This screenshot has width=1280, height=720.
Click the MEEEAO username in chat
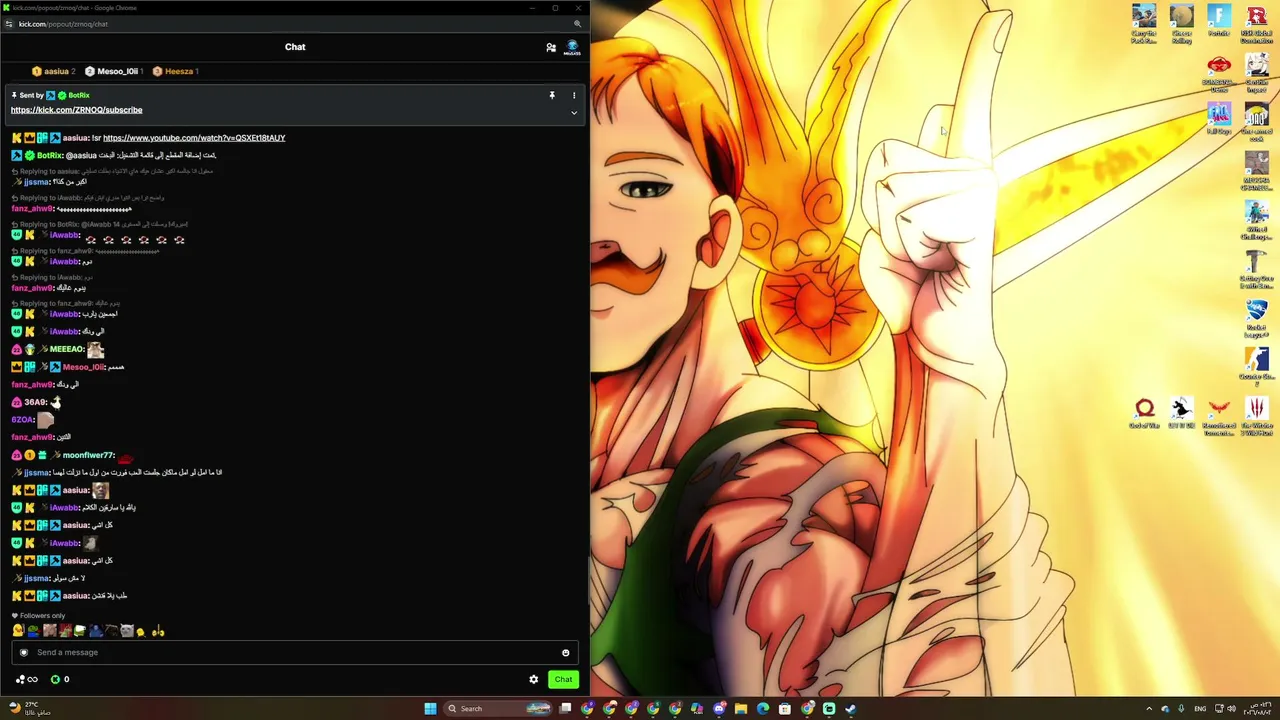coord(66,349)
